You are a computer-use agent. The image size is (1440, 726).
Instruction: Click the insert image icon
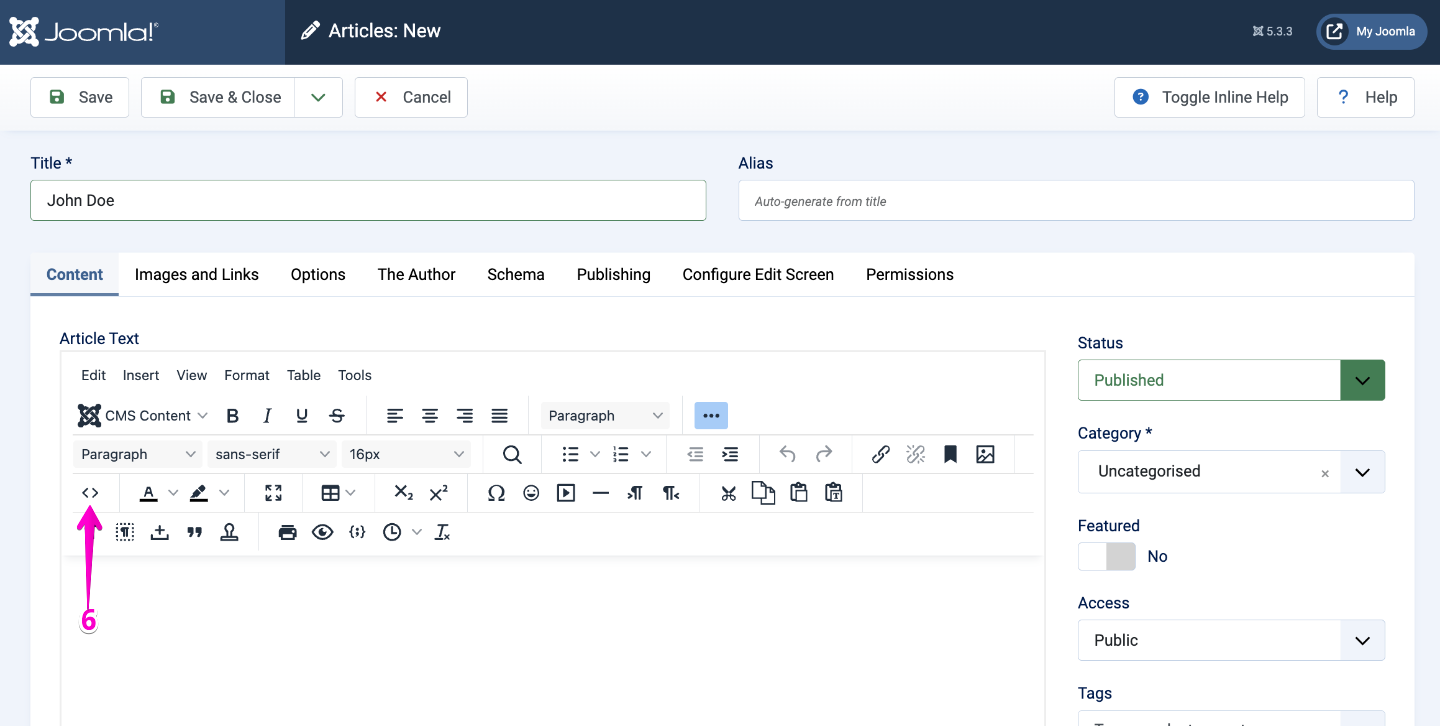pos(985,455)
